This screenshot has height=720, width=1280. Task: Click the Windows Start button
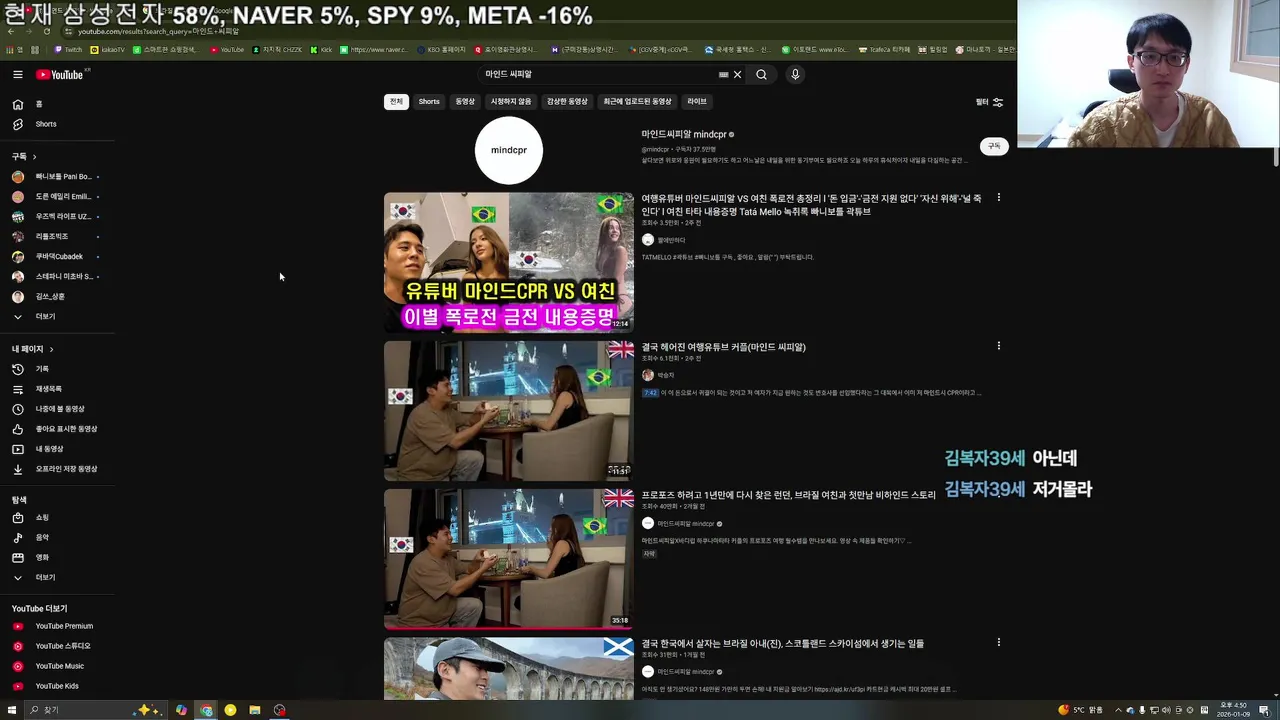[10, 710]
